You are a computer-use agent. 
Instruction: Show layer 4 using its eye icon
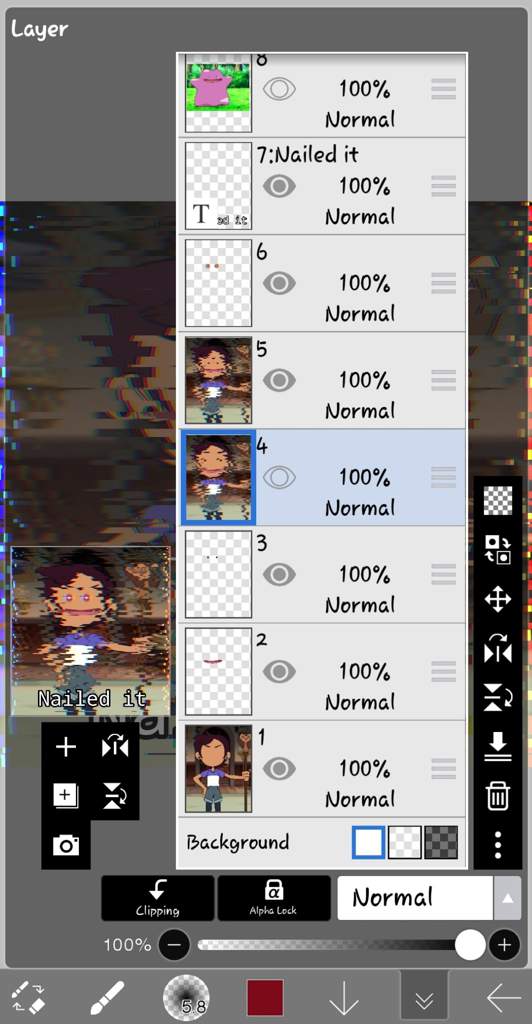(279, 477)
